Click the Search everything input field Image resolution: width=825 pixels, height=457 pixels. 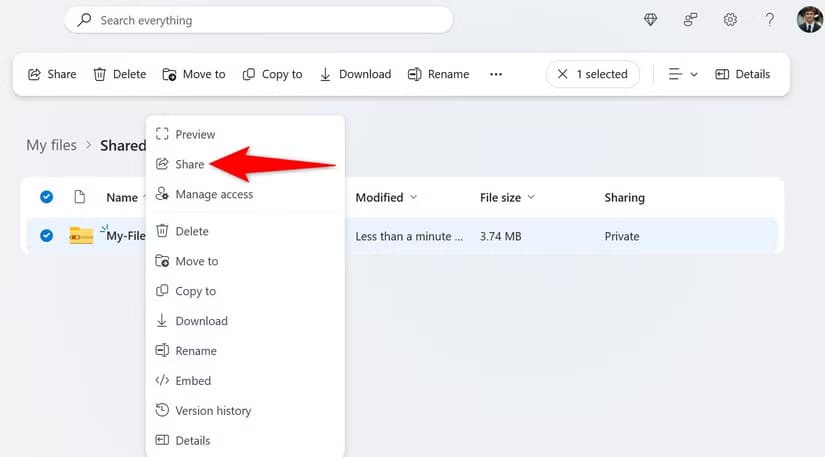(x=258, y=20)
